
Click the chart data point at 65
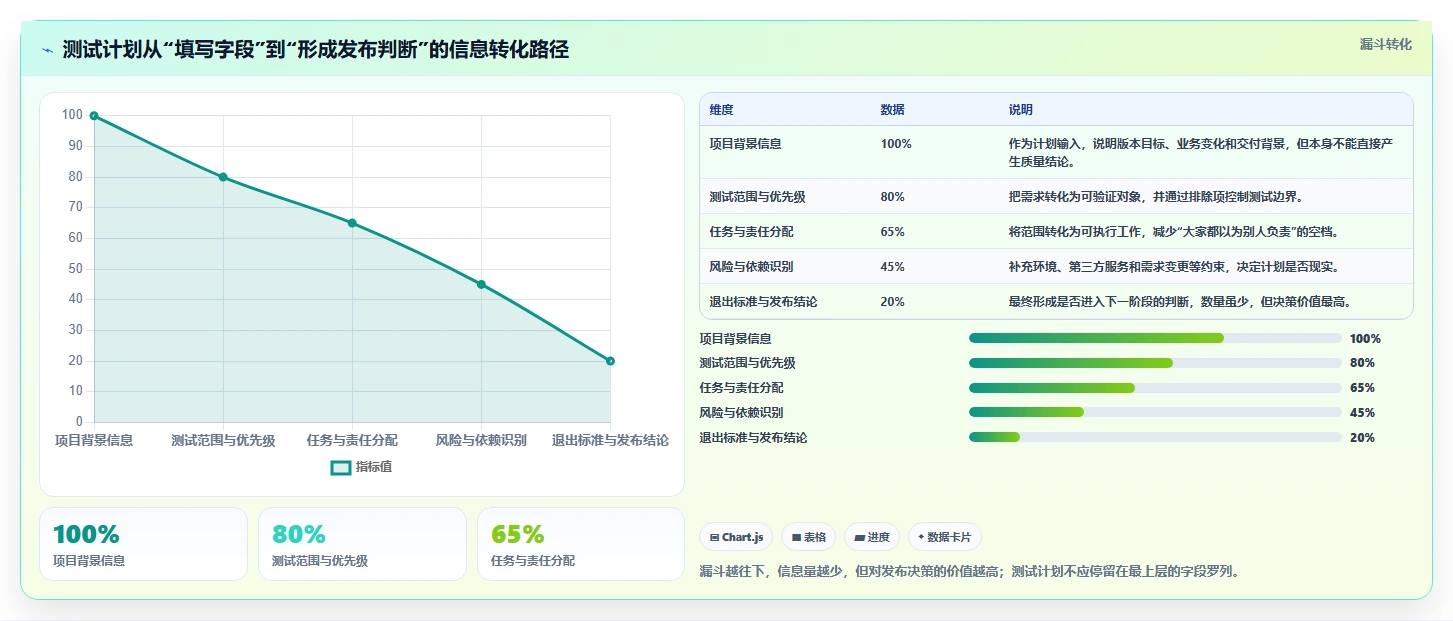click(x=352, y=223)
